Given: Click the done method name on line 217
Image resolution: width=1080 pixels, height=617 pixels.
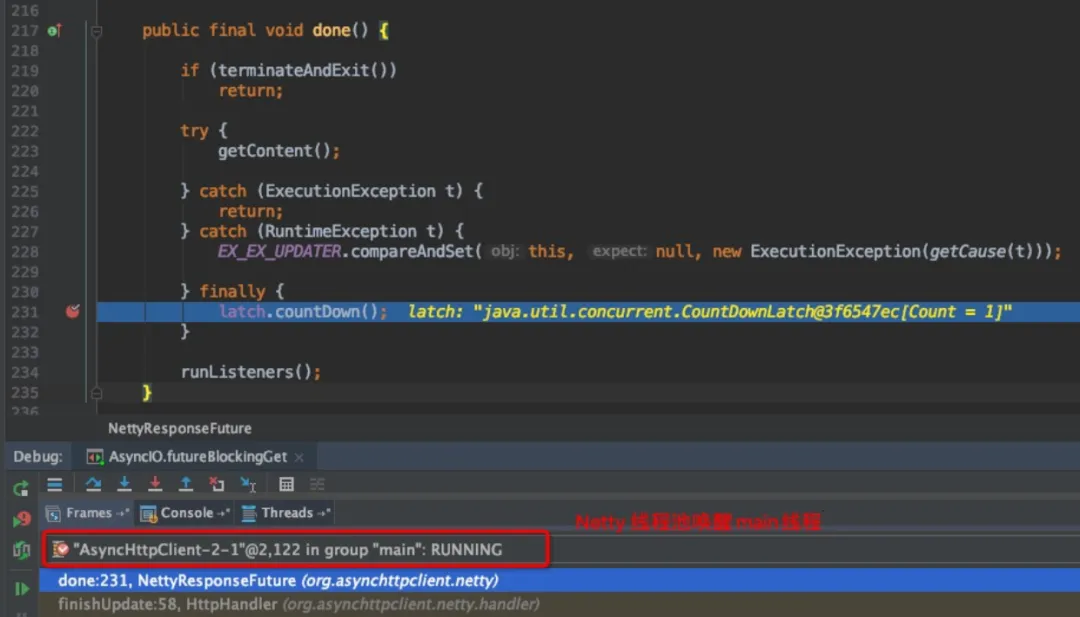Looking at the screenshot, I should pos(331,30).
